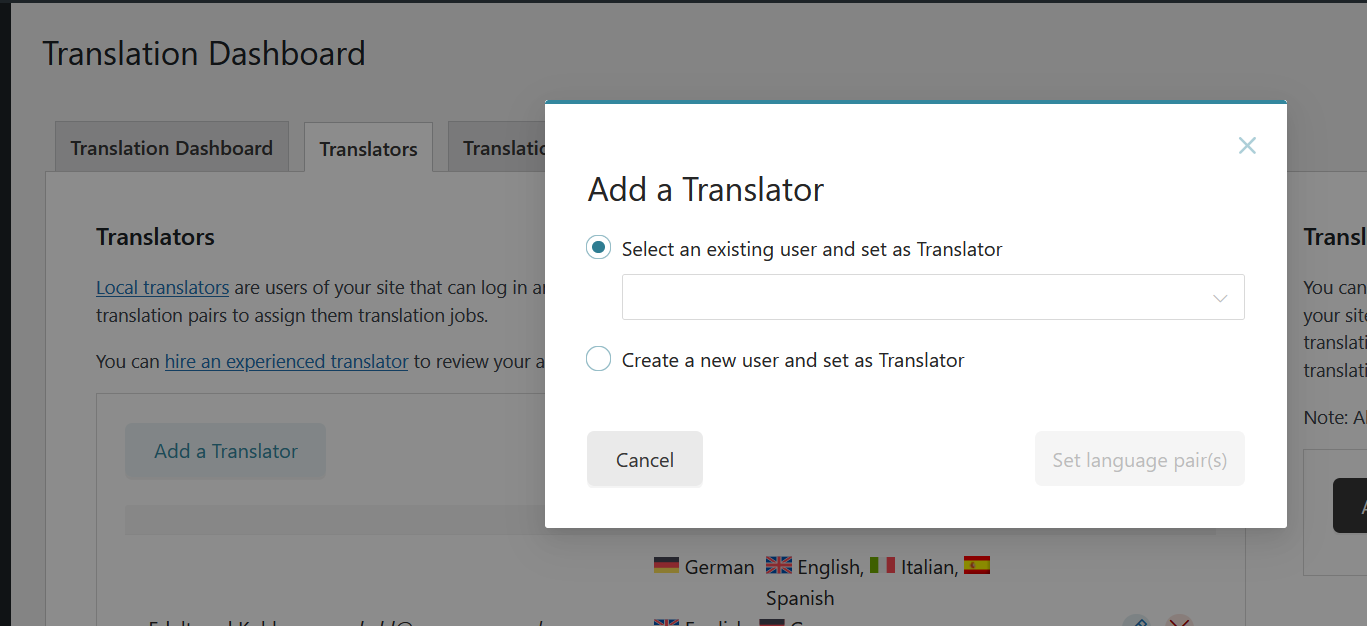Click the blue edit pencil icon
Image resolution: width=1367 pixels, height=626 pixels.
(x=1135, y=622)
